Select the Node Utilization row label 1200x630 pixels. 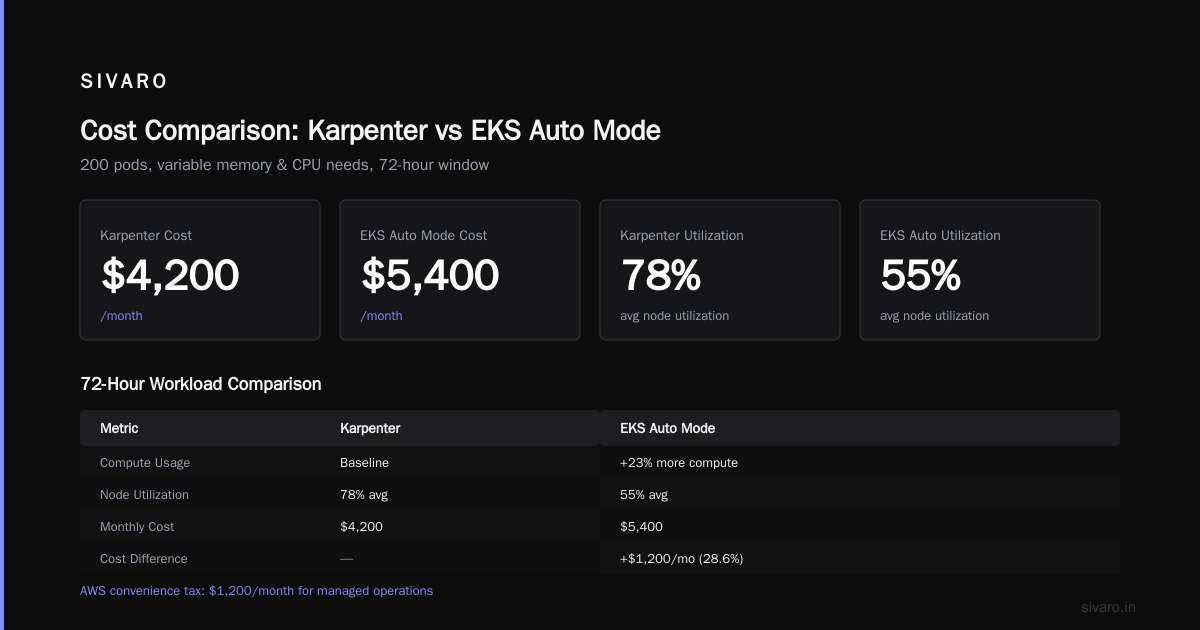pyautogui.click(x=144, y=495)
